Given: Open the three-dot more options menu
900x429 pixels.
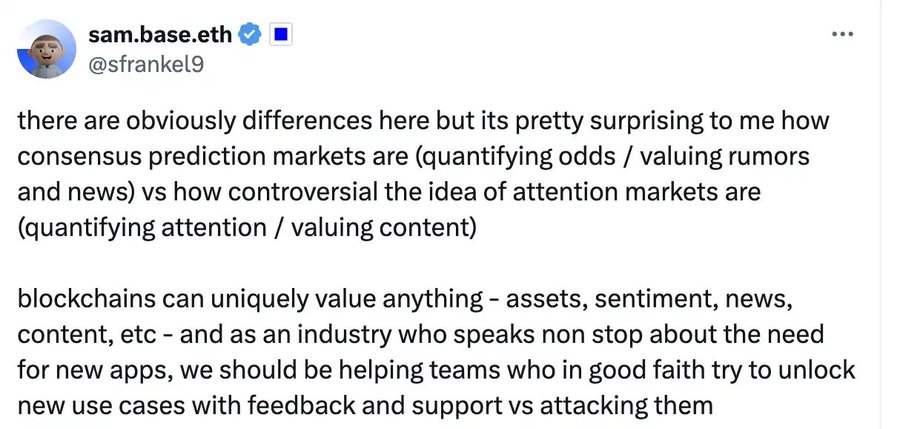Looking at the screenshot, I should click(843, 35).
